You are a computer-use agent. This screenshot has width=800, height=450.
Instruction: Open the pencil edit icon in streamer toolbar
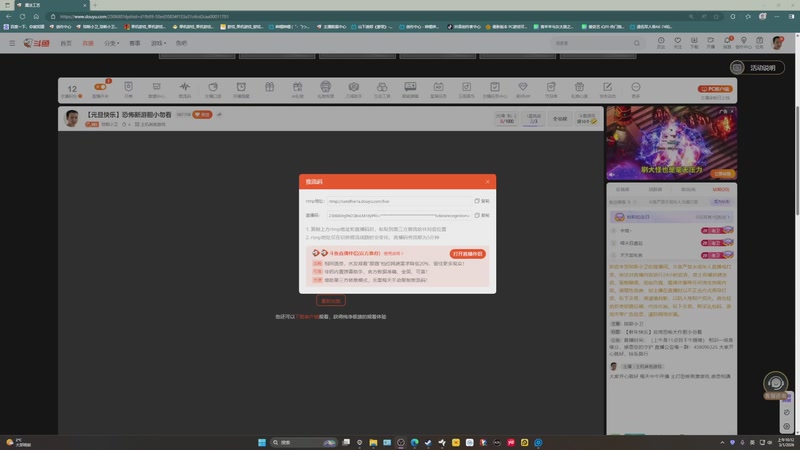coord(607,87)
